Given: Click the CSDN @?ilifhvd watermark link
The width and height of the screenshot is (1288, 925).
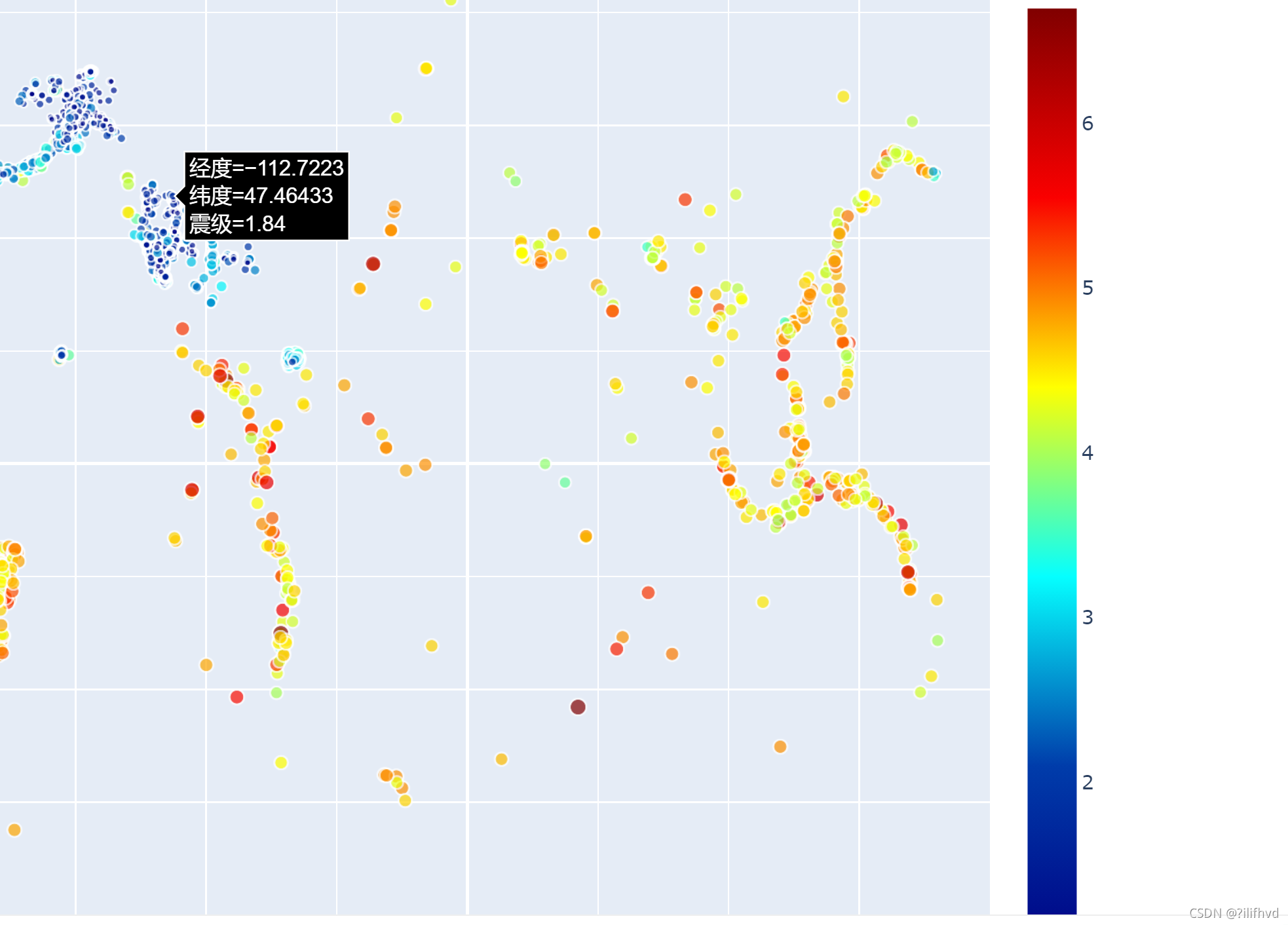Looking at the screenshot, I should coord(1235,912).
